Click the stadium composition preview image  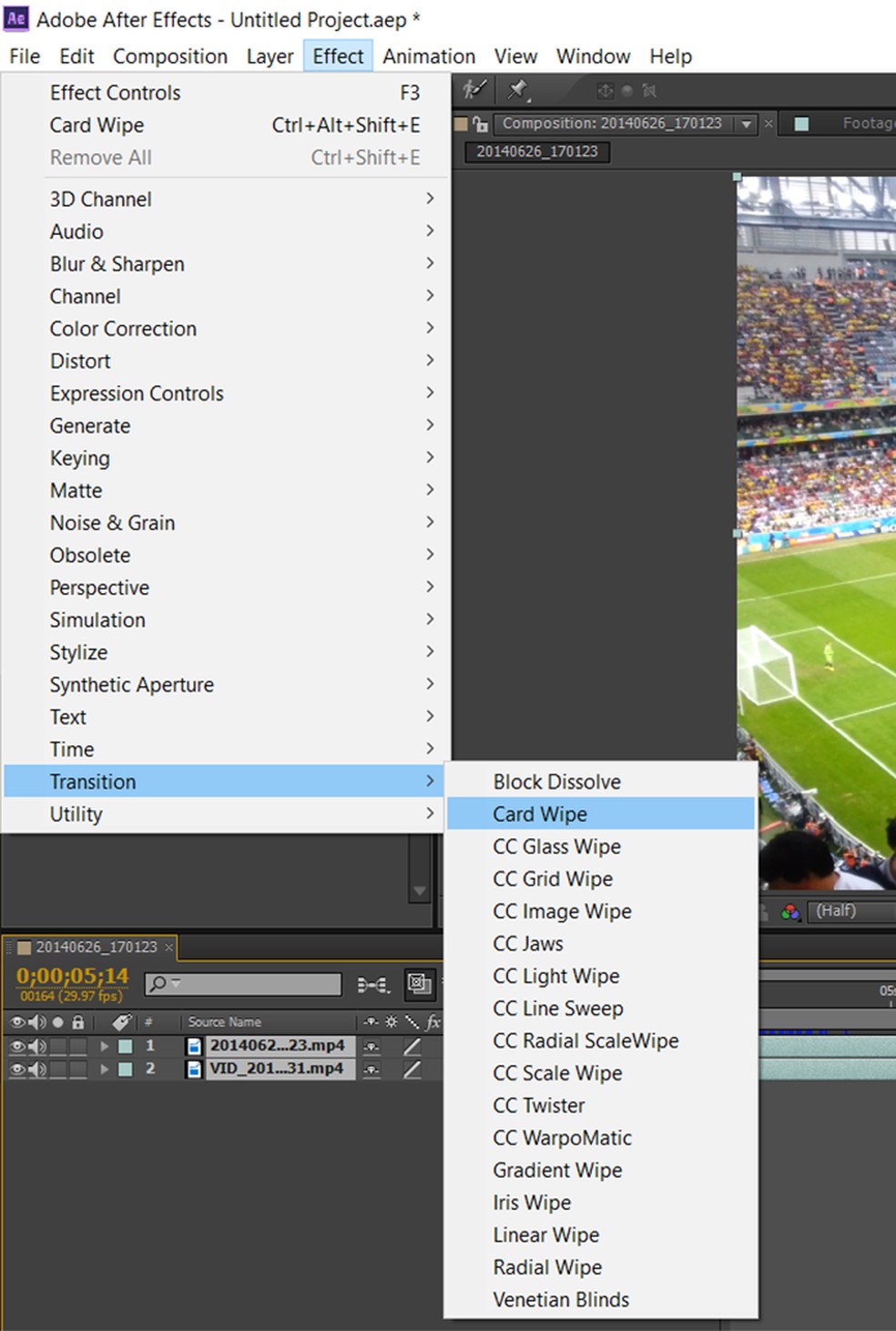point(816,533)
